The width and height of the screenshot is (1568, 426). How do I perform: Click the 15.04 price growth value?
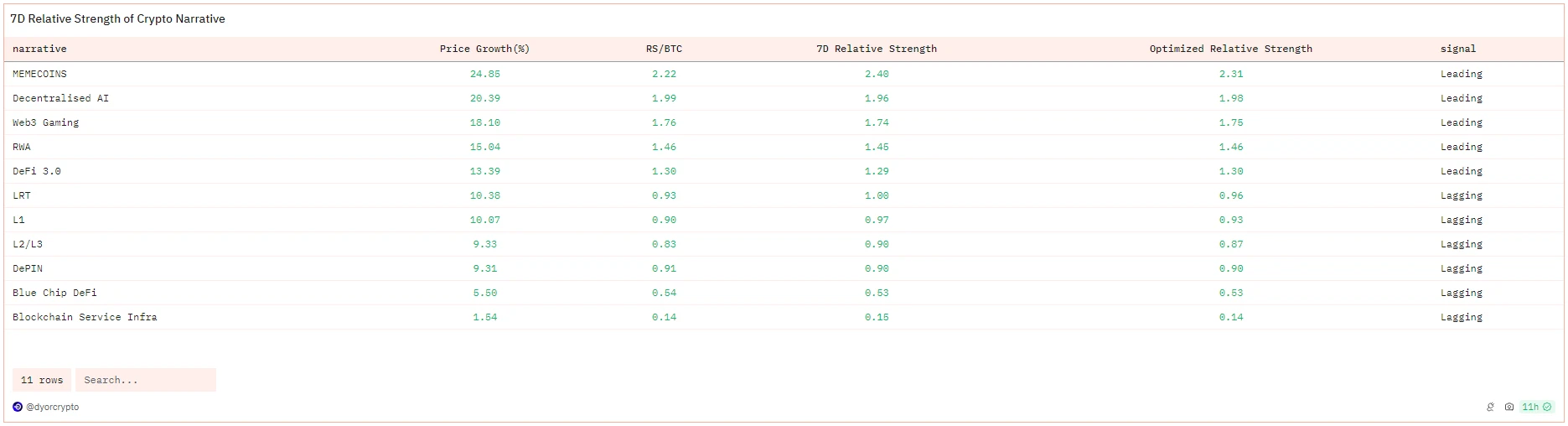[484, 147]
